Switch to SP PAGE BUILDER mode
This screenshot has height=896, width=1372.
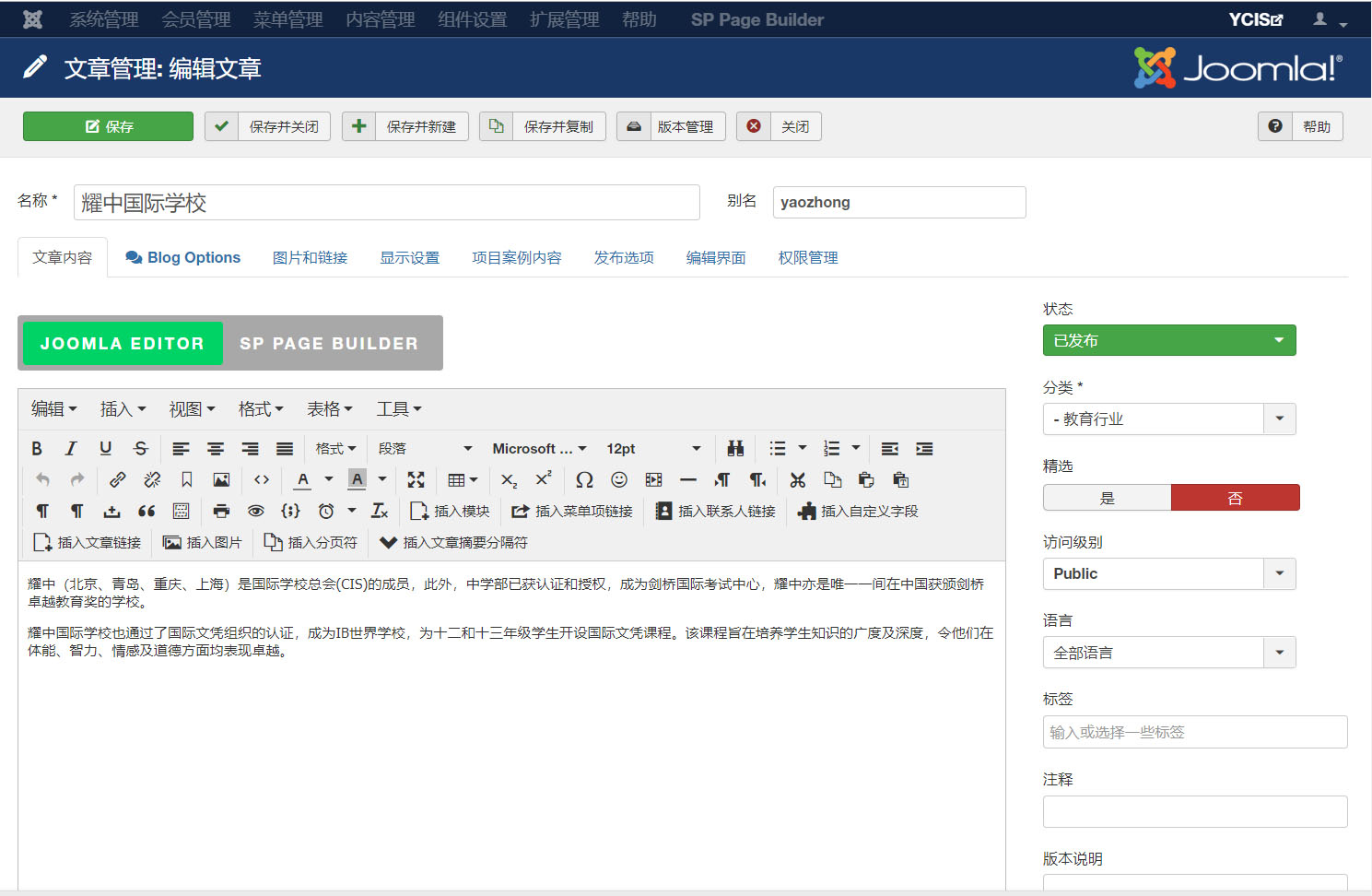point(329,343)
